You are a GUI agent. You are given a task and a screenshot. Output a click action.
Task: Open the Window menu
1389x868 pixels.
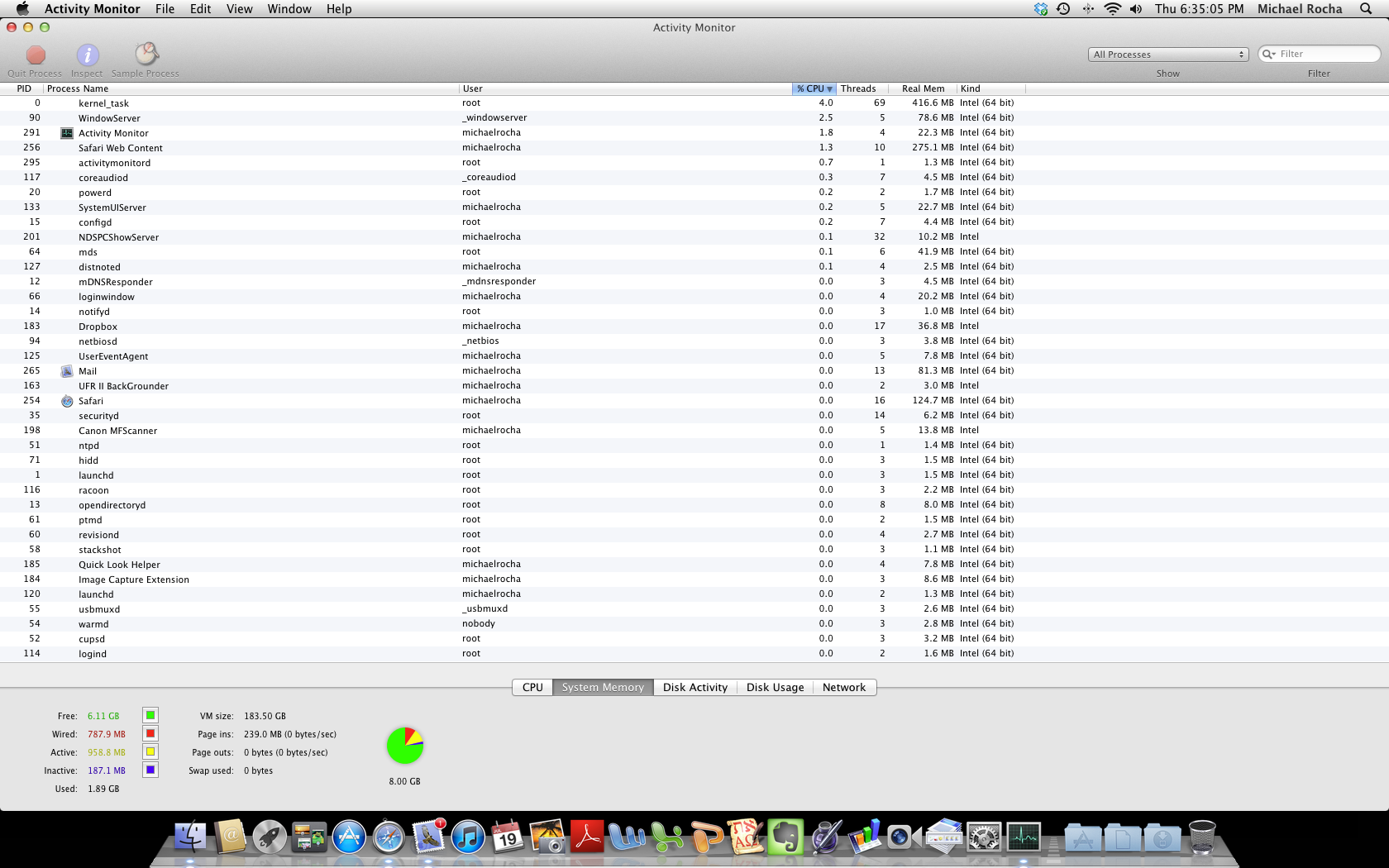(x=289, y=9)
